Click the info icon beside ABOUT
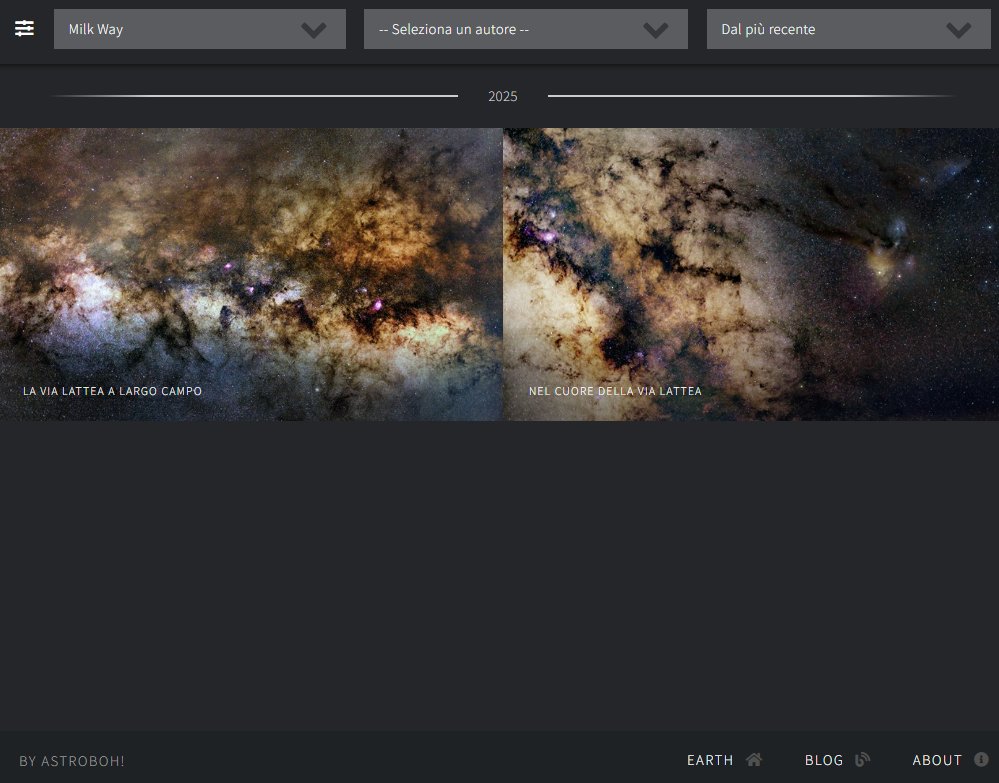 [x=981, y=760]
